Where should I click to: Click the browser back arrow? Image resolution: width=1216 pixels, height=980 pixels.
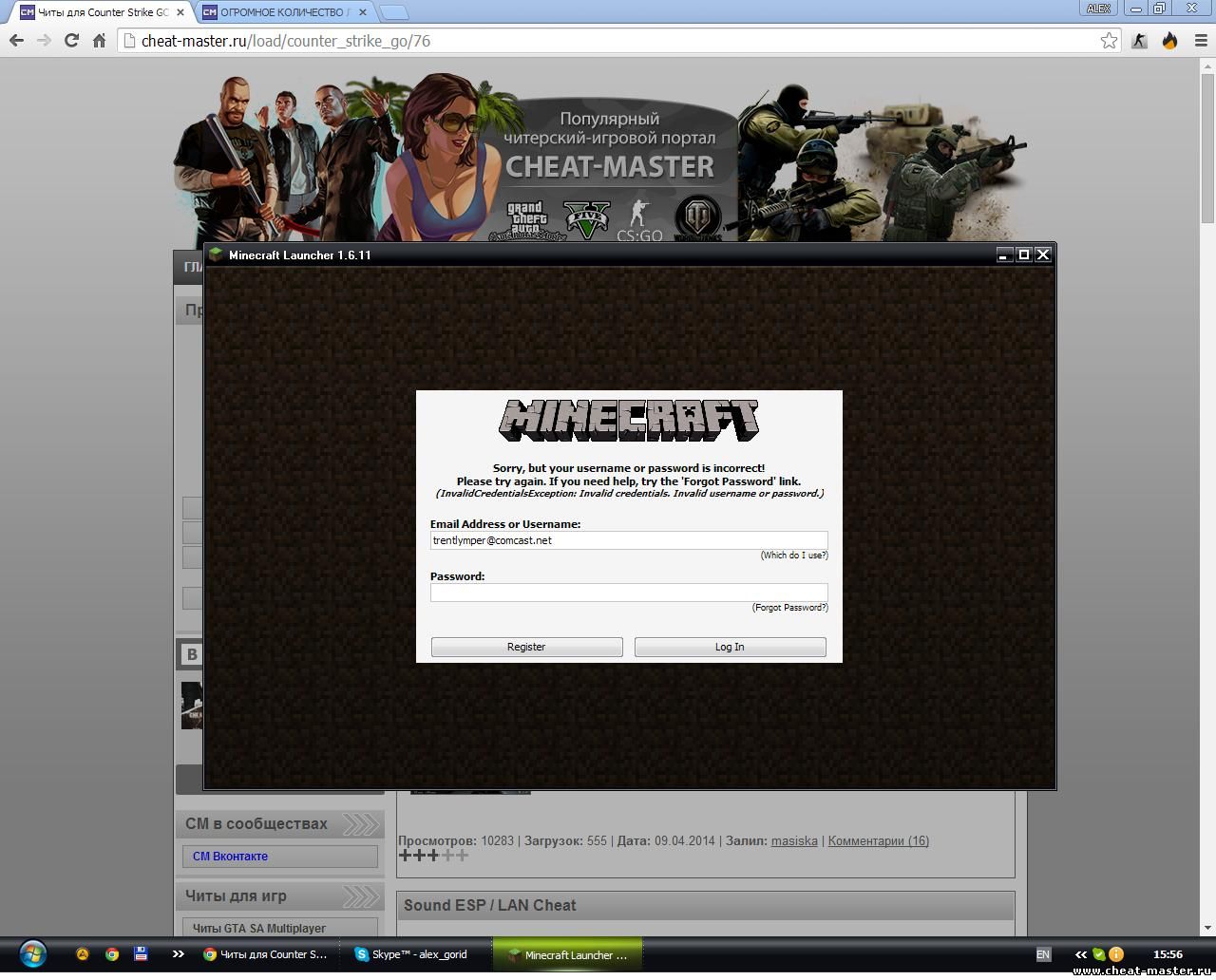[x=16, y=41]
